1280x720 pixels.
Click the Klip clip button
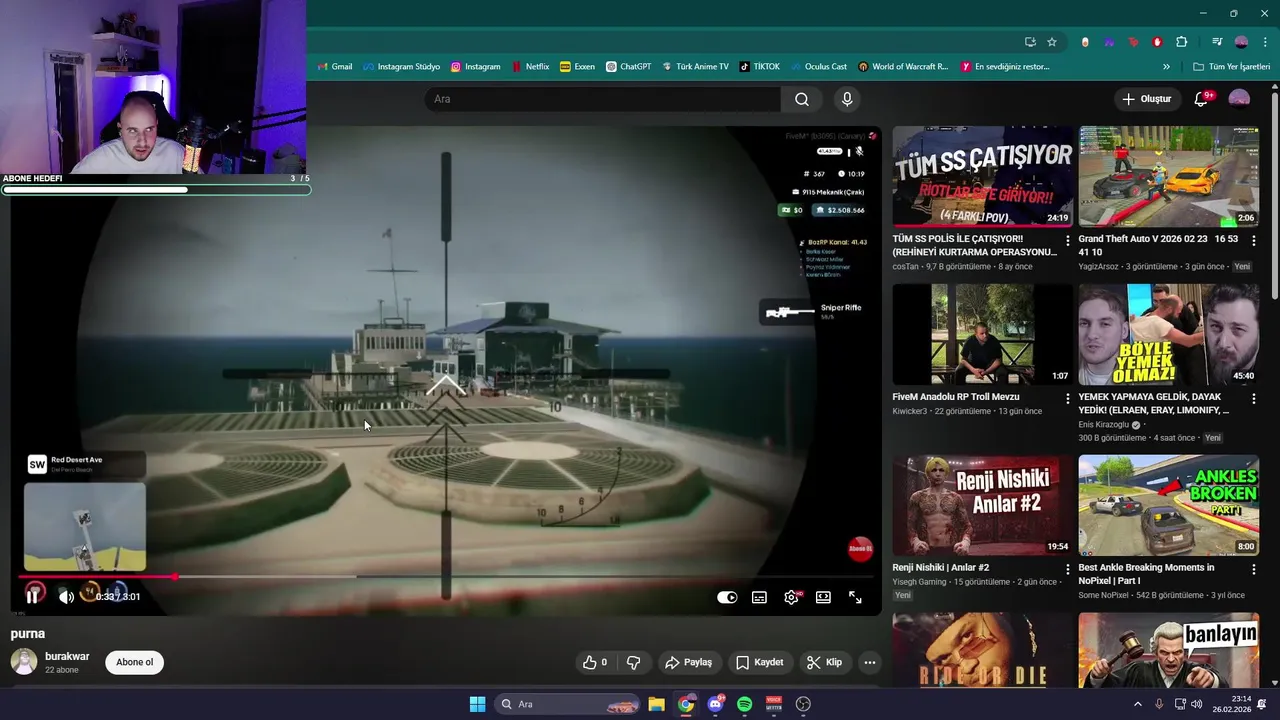tap(825, 662)
